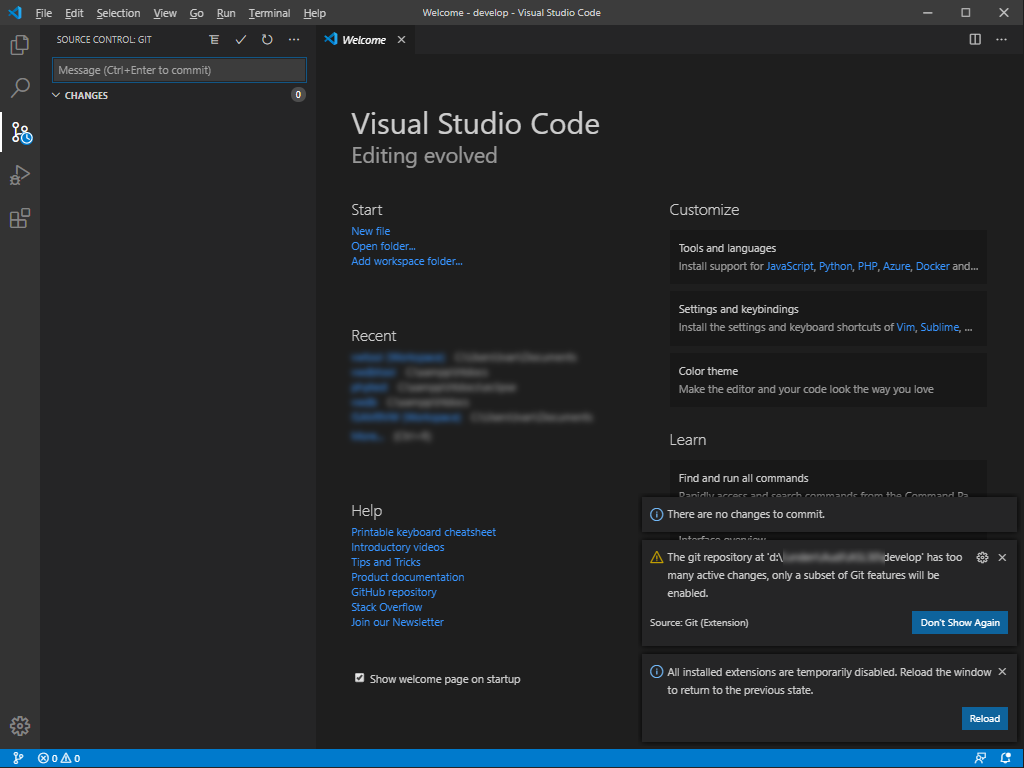Viewport: 1024px width, 768px height.
Task: Click the Don't Show Again button
Action: 959,622
